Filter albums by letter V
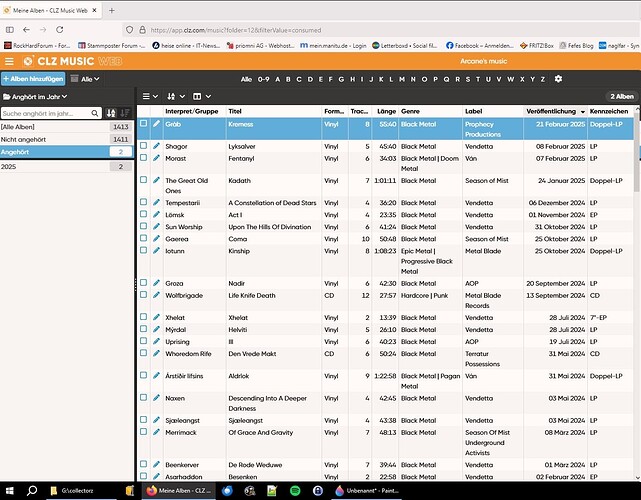The height and width of the screenshot is (500, 641). [x=499, y=79]
